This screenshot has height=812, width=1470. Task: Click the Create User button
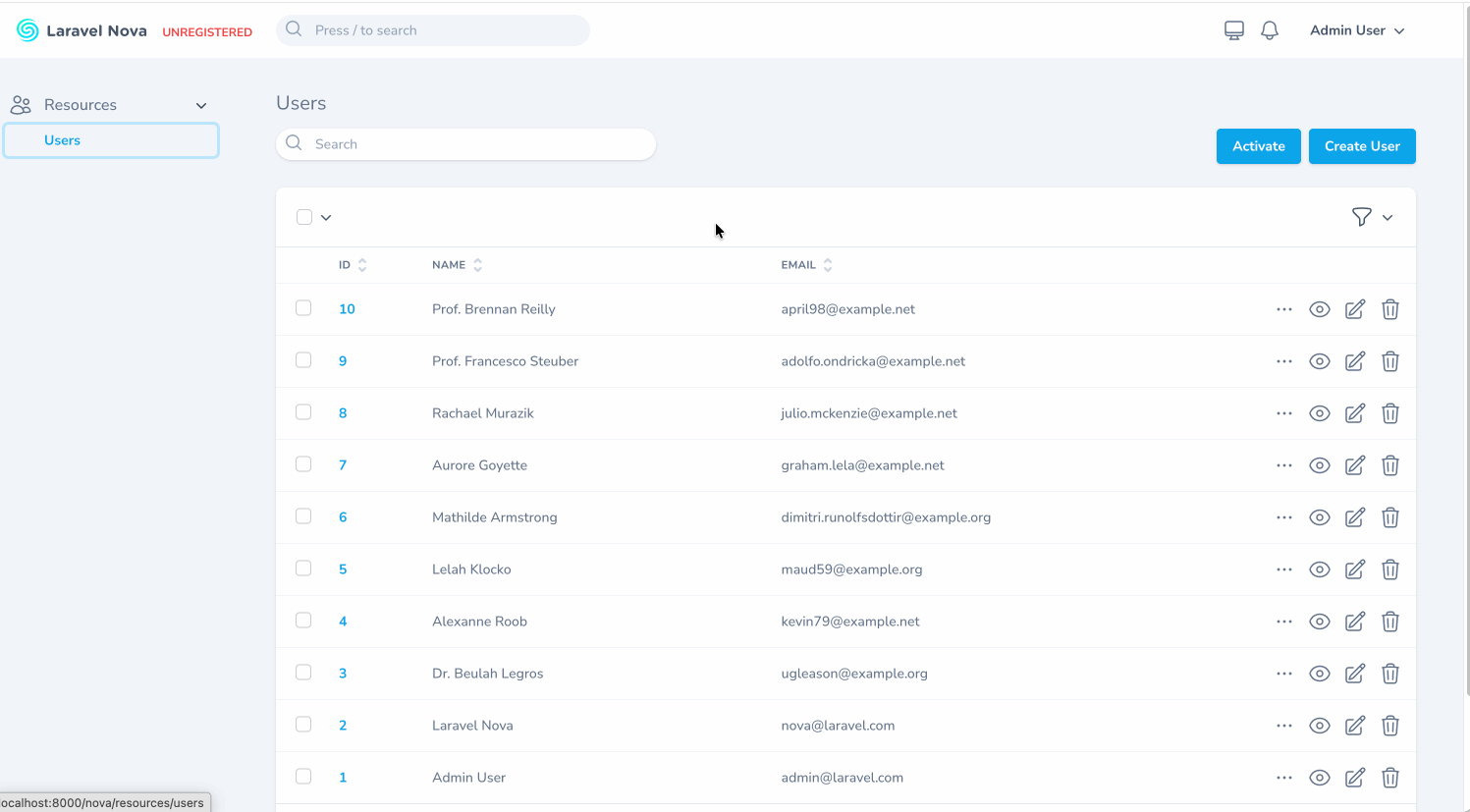[x=1362, y=146]
